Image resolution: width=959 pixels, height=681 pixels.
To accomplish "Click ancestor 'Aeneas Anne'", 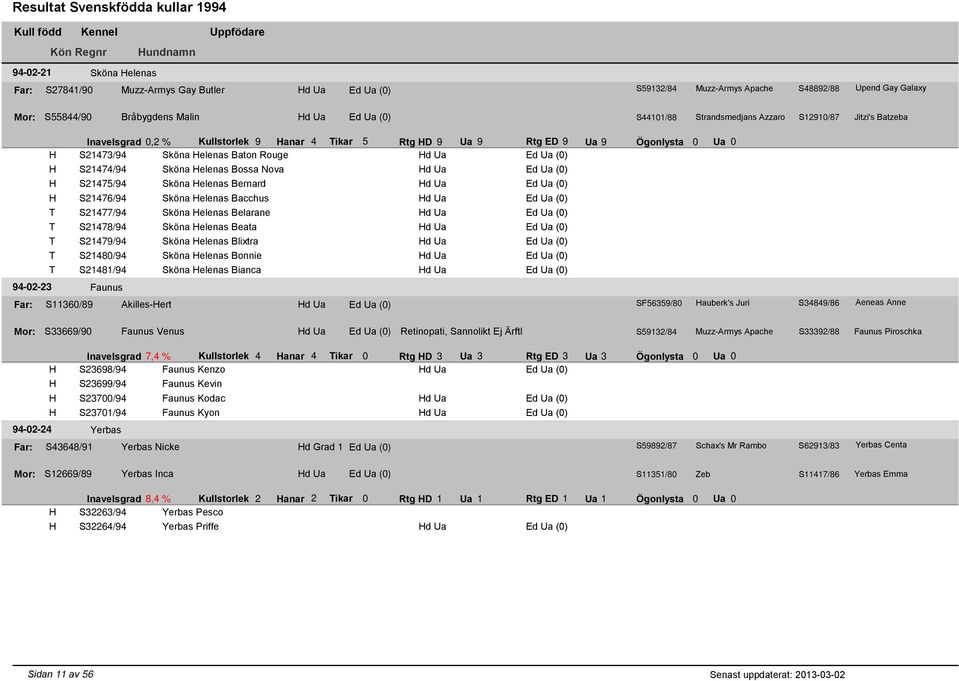I will 881,302.
